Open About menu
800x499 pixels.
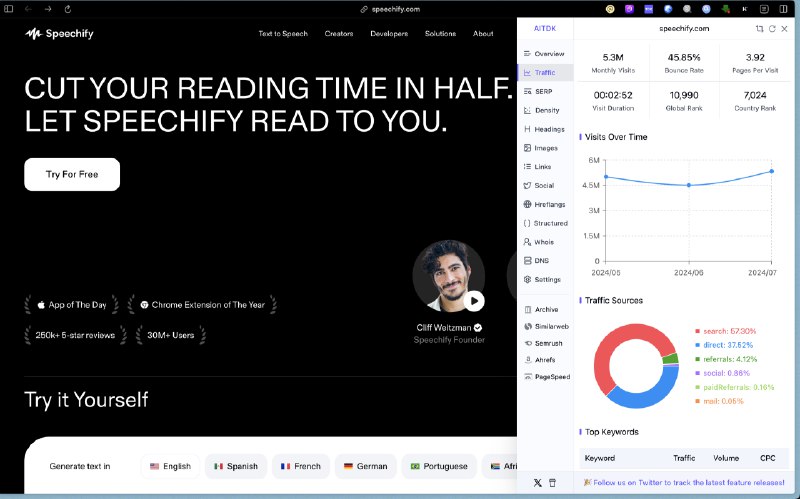483,34
